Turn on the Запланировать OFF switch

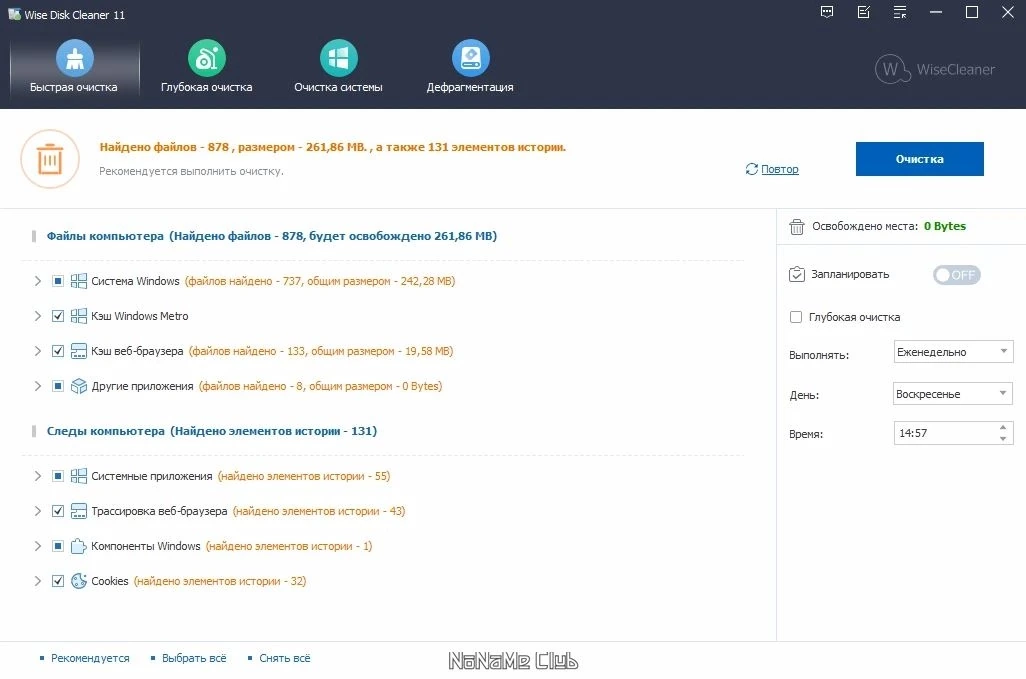click(x=957, y=275)
